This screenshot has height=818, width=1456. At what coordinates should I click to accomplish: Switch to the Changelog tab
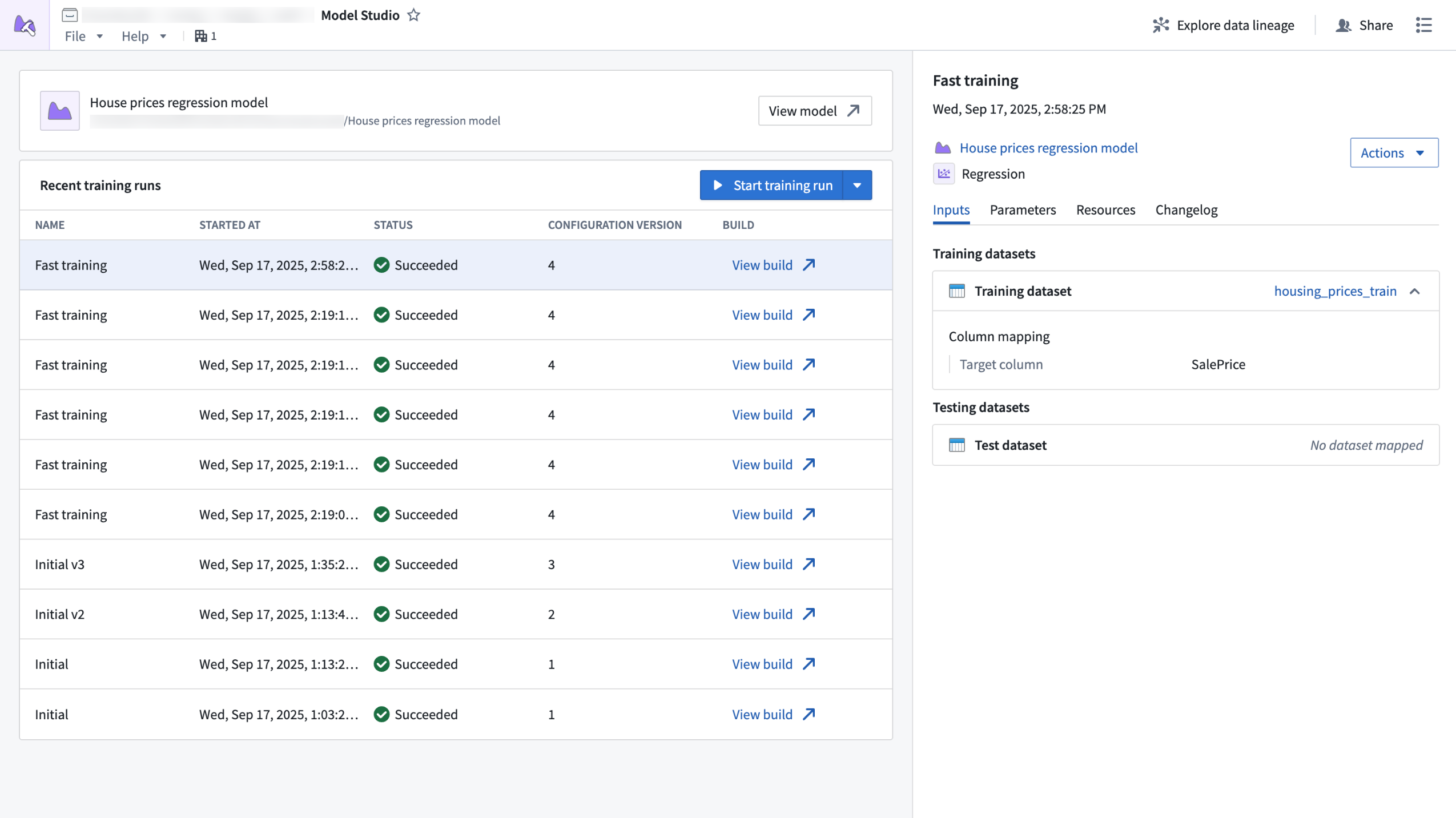[x=1186, y=209]
